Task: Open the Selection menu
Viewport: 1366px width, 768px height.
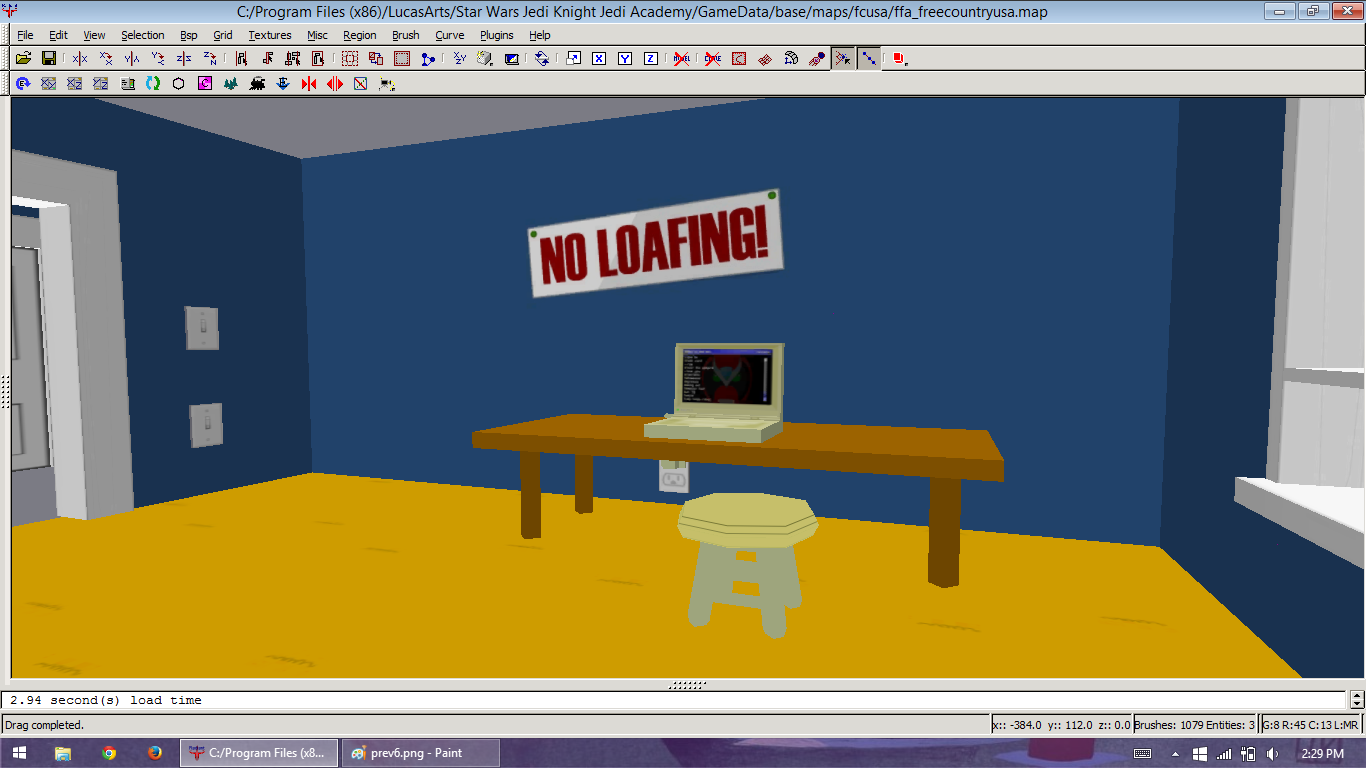Action: click(143, 35)
